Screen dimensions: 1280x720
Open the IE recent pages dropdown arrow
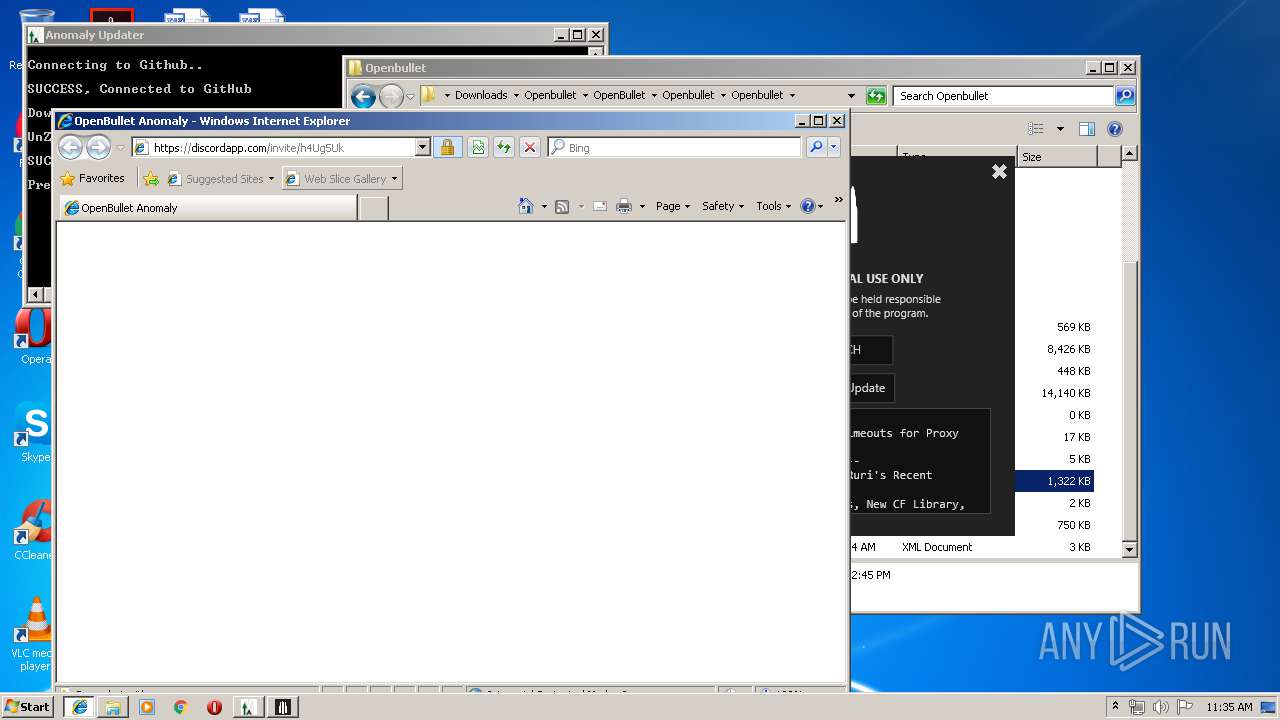click(x=120, y=148)
